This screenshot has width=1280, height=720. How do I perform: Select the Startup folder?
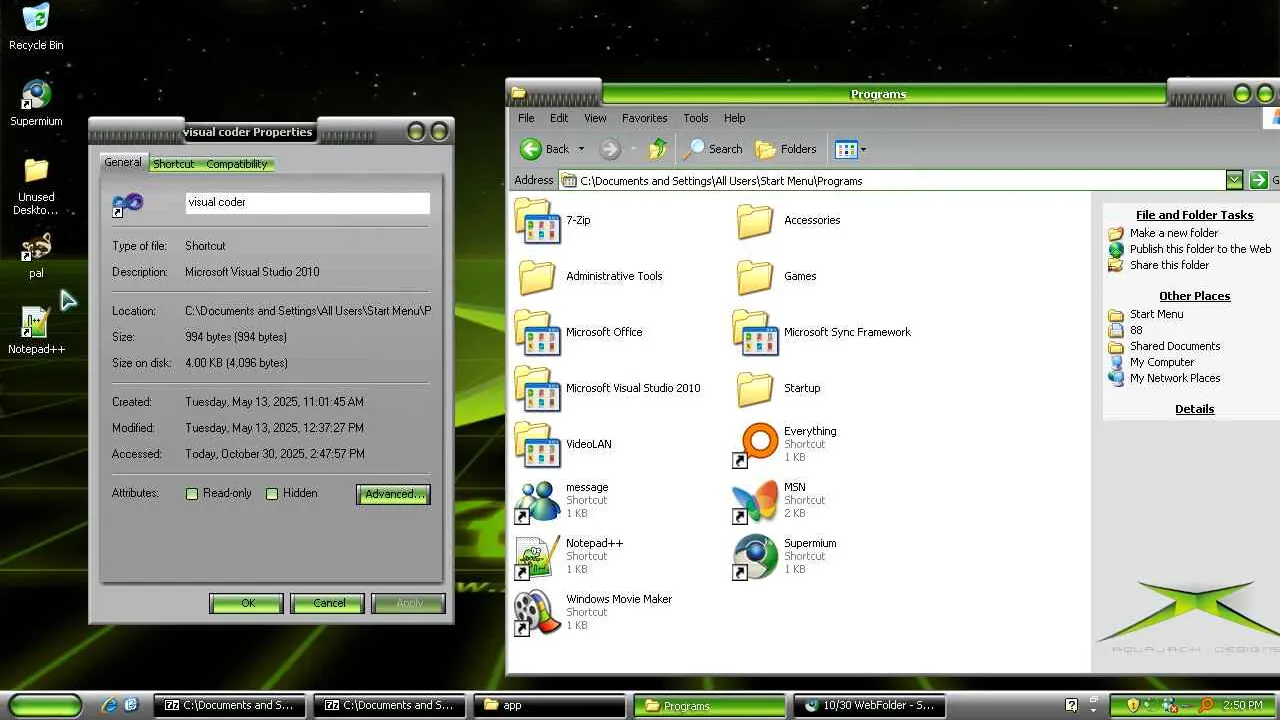[778, 388]
